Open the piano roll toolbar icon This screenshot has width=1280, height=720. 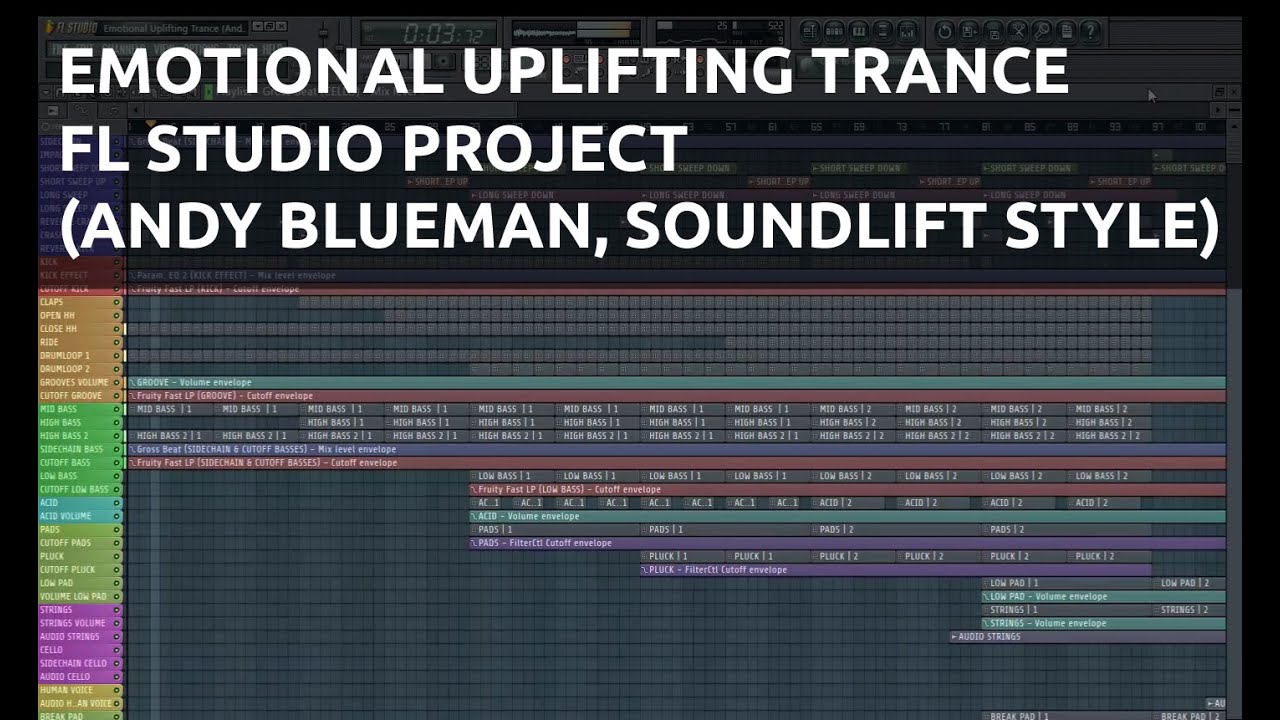point(857,31)
